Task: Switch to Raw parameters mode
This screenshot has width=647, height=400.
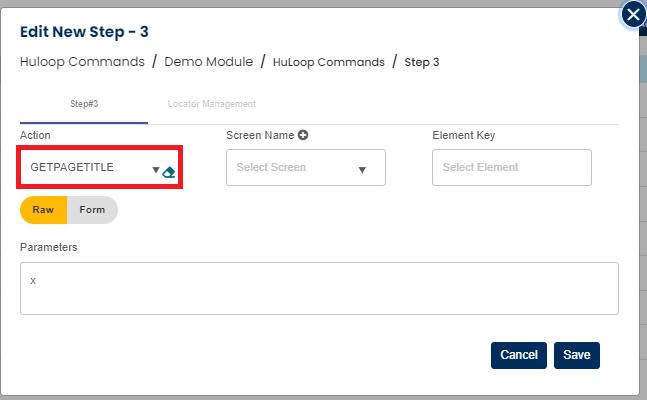Action: [43, 210]
